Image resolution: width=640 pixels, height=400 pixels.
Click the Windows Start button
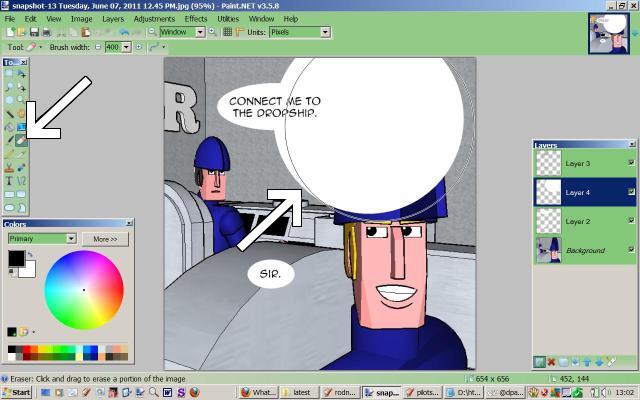point(16,393)
